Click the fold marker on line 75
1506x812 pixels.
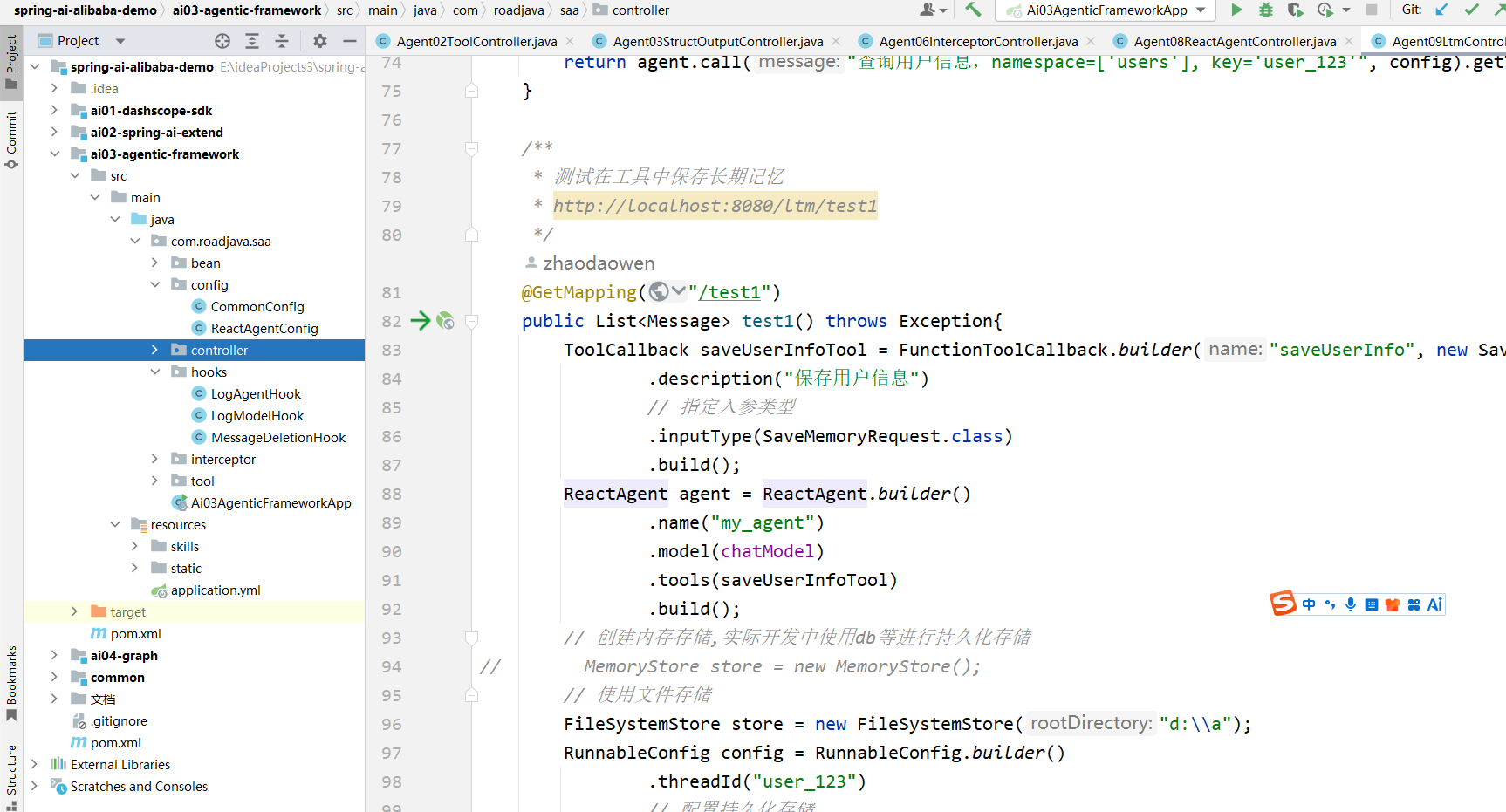tap(471, 91)
